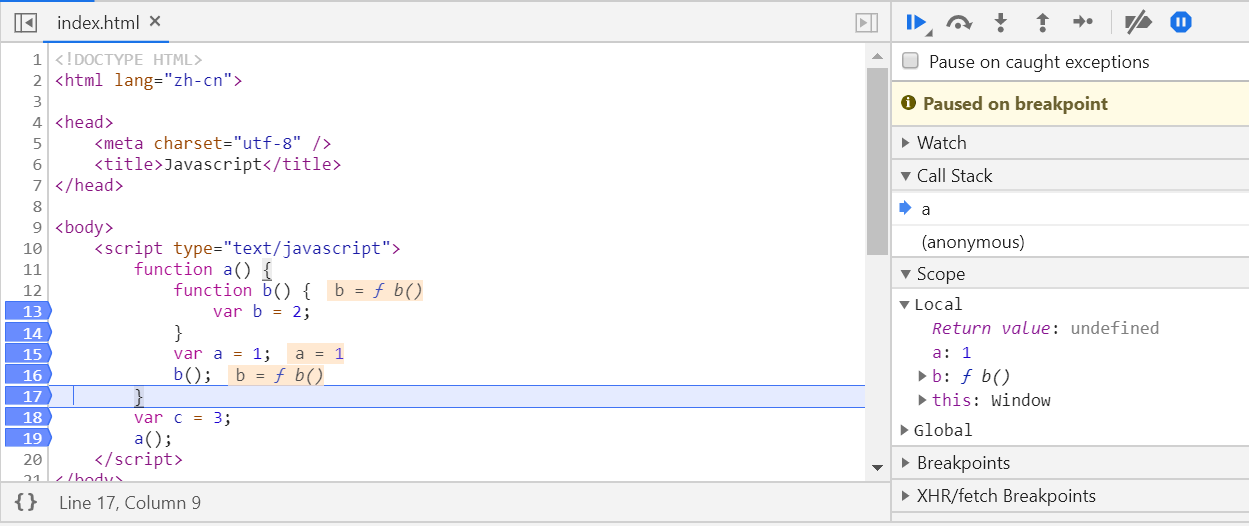Expand the b: f b() variable
This screenshot has width=1249, height=526.
pos(923,377)
